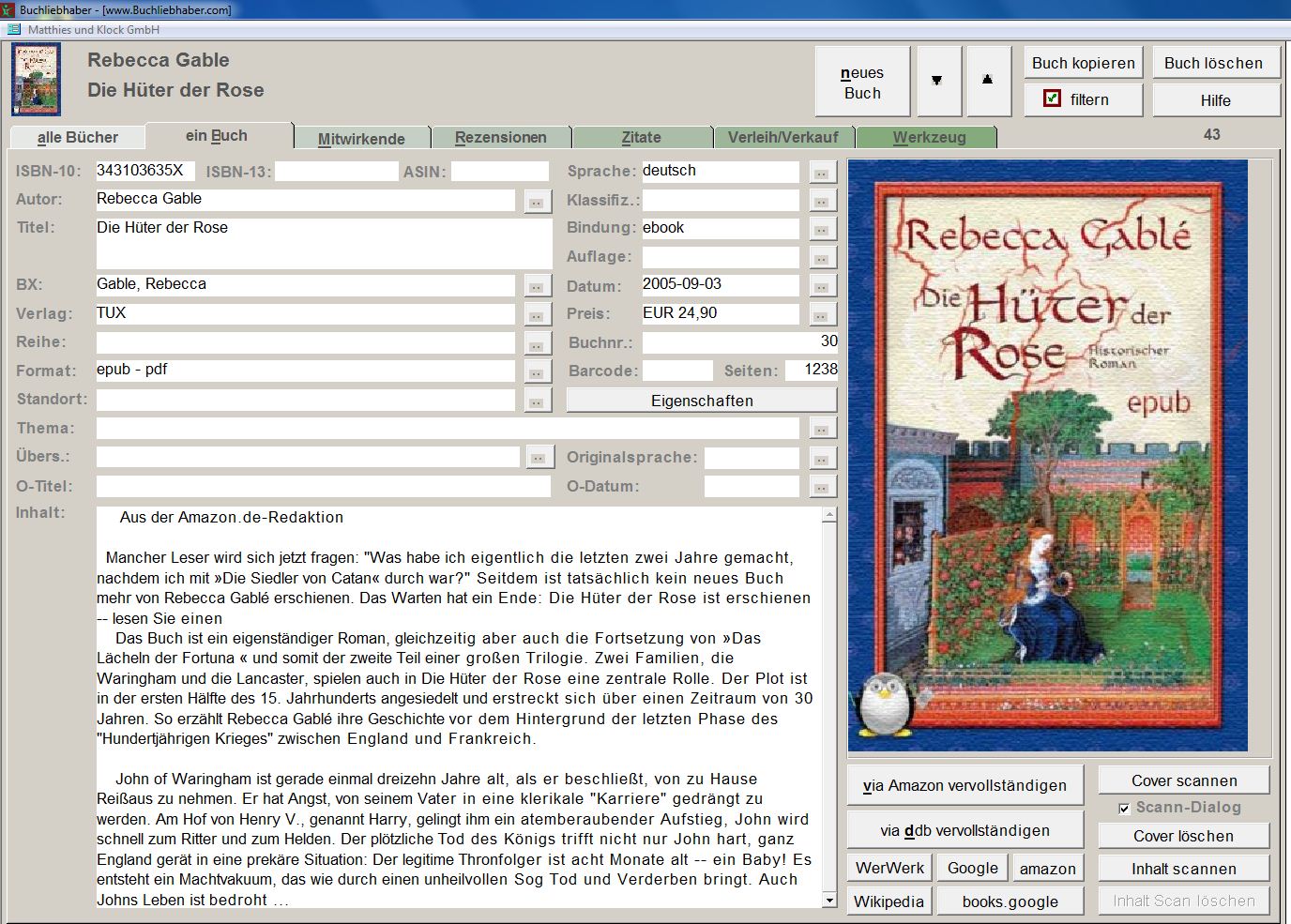Click the Preis field picker button
Screen dimensions: 1291x924
[x=822, y=316]
